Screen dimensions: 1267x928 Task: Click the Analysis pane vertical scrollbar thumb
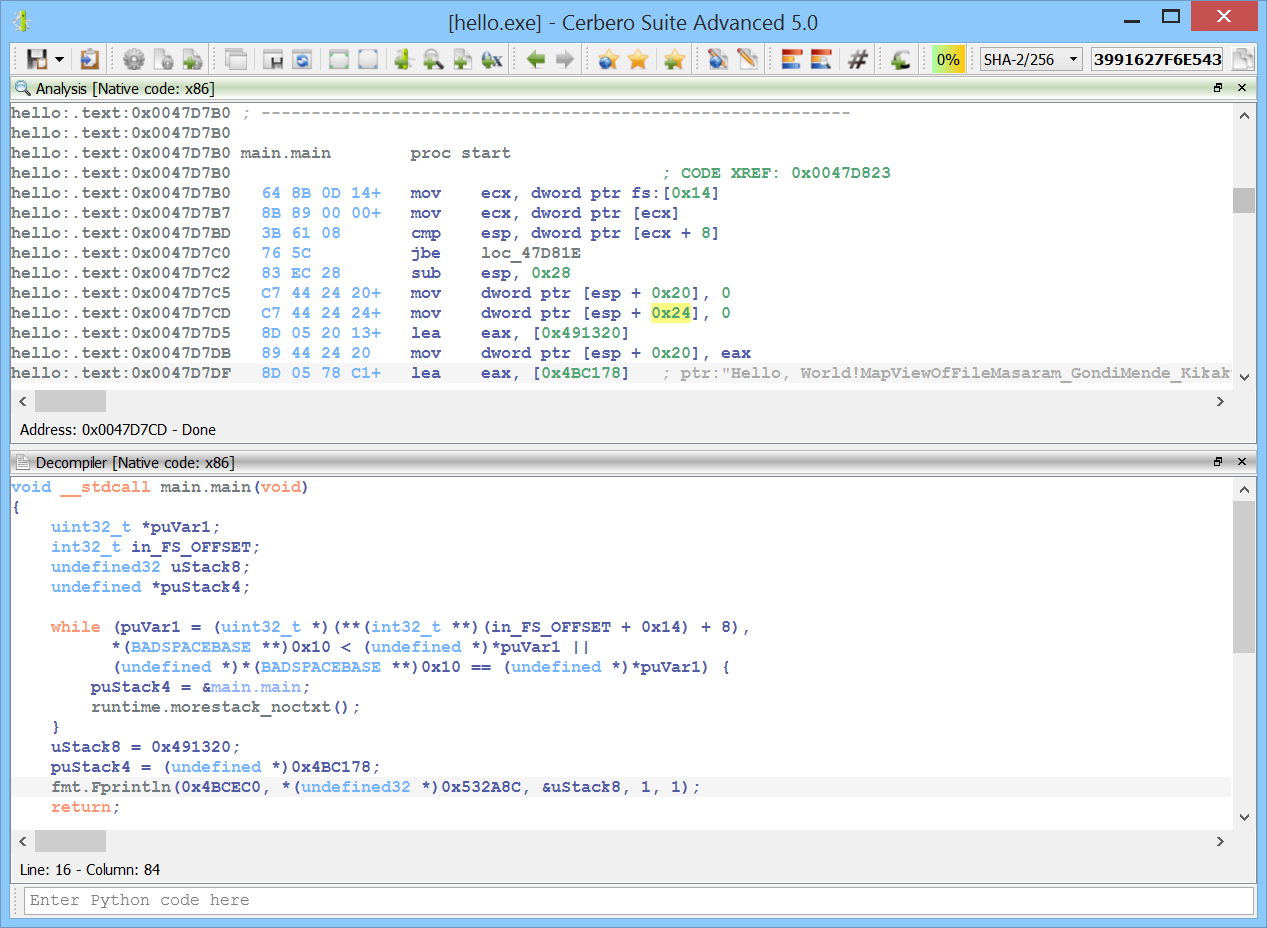point(1244,200)
